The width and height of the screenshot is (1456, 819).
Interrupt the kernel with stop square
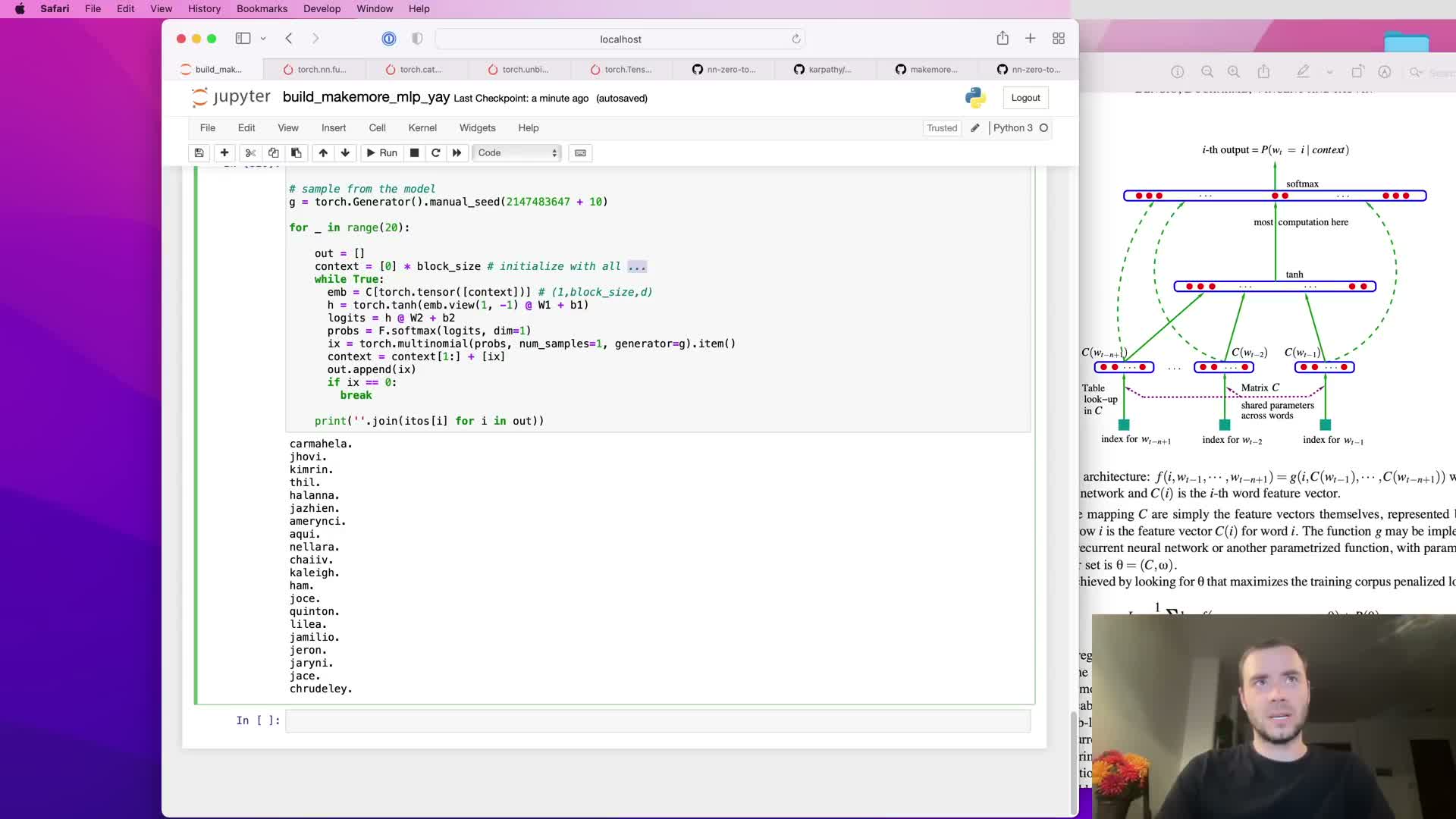pos(414,152)
